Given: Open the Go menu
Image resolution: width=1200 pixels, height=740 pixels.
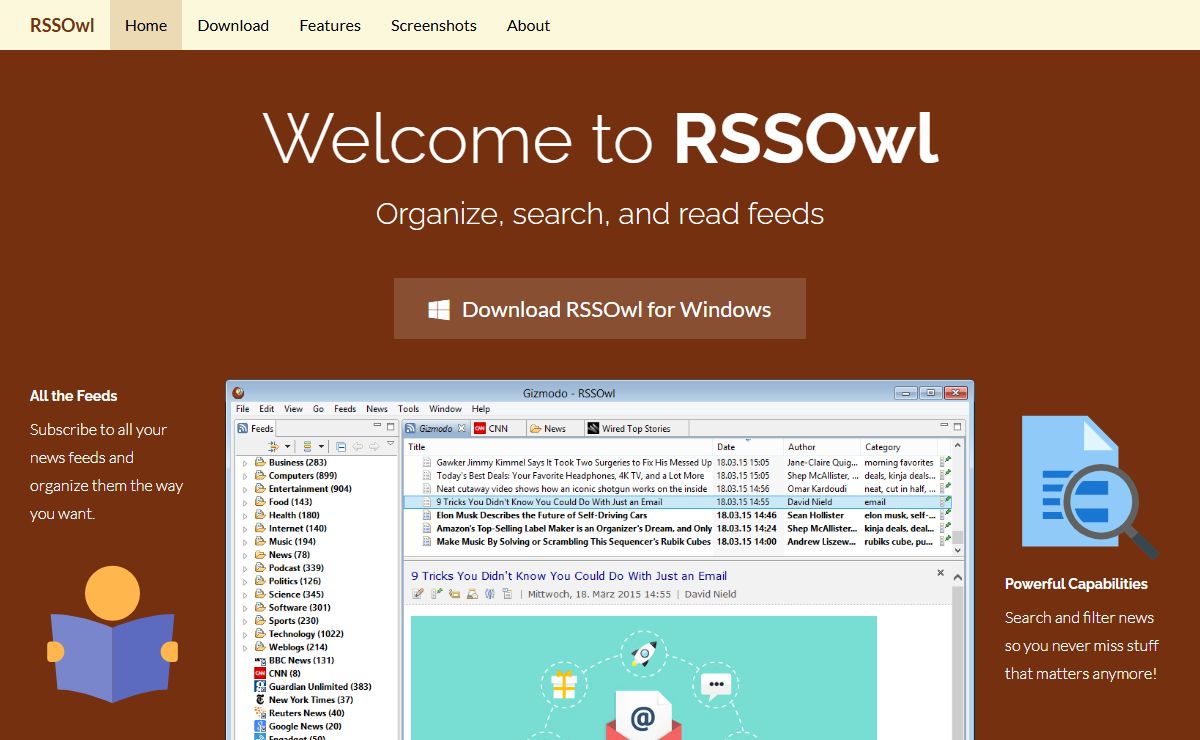Looking at the screenshot, I should click(318, 409).
